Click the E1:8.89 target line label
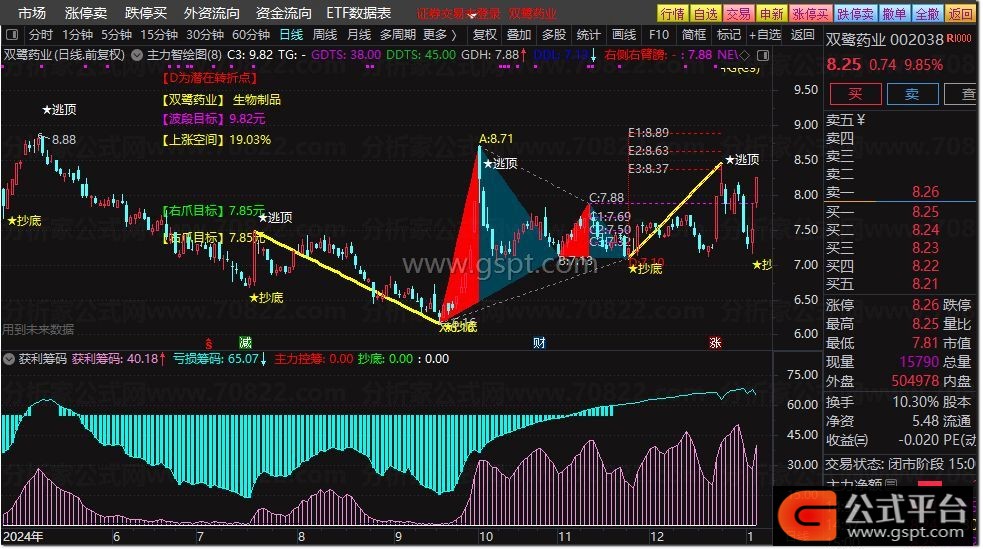This screenshot has width=983, height=549. pos(648,133)
